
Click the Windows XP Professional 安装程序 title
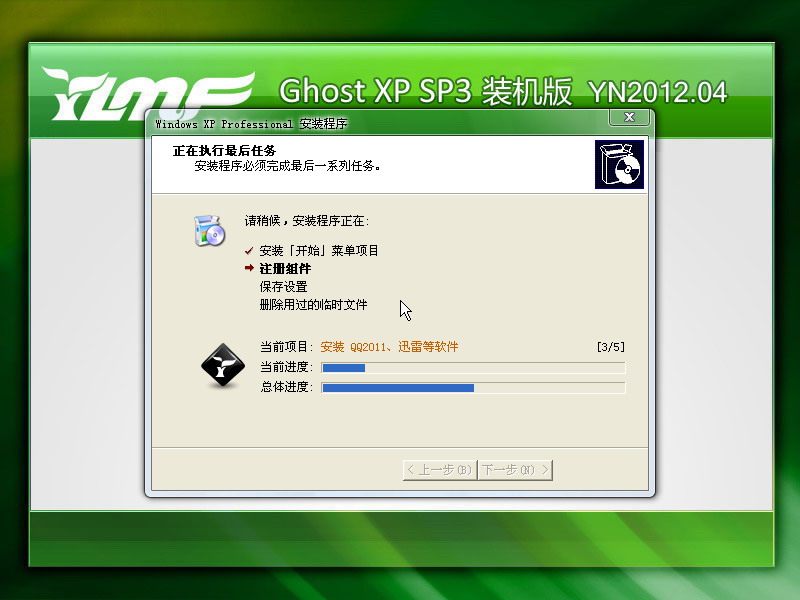click(x=251, y=124)
